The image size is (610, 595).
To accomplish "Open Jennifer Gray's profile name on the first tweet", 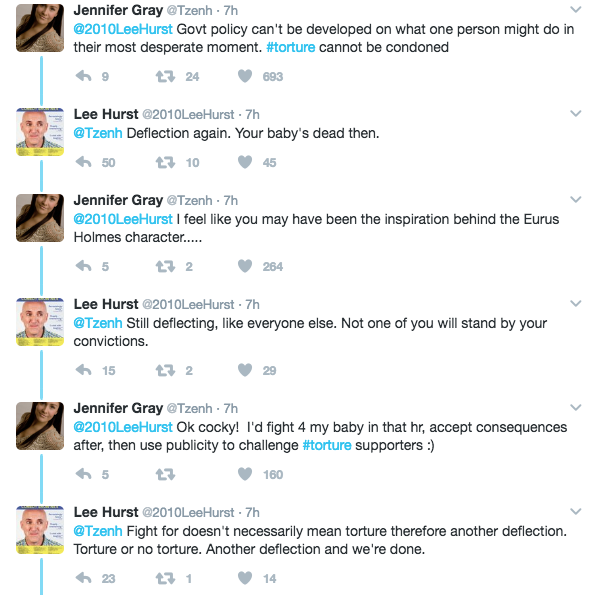I will coord(118,11).
